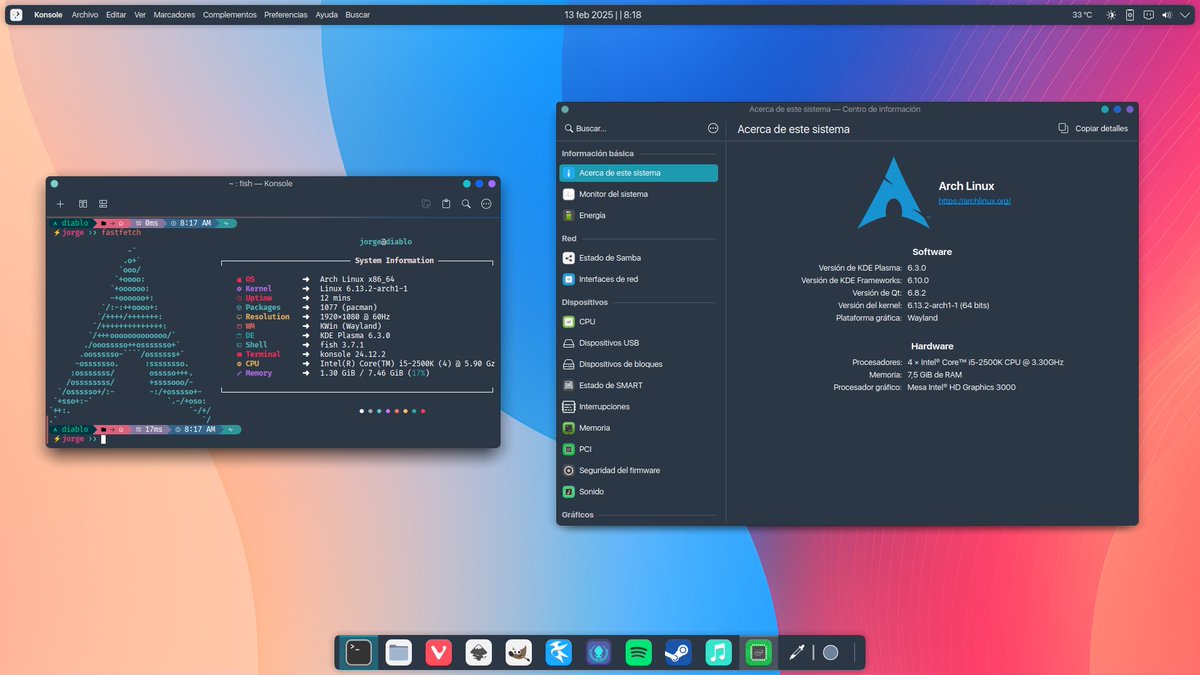Click the Arch Linux logo image
Screen dimensions: 1200x675
[x=893, y=192]
